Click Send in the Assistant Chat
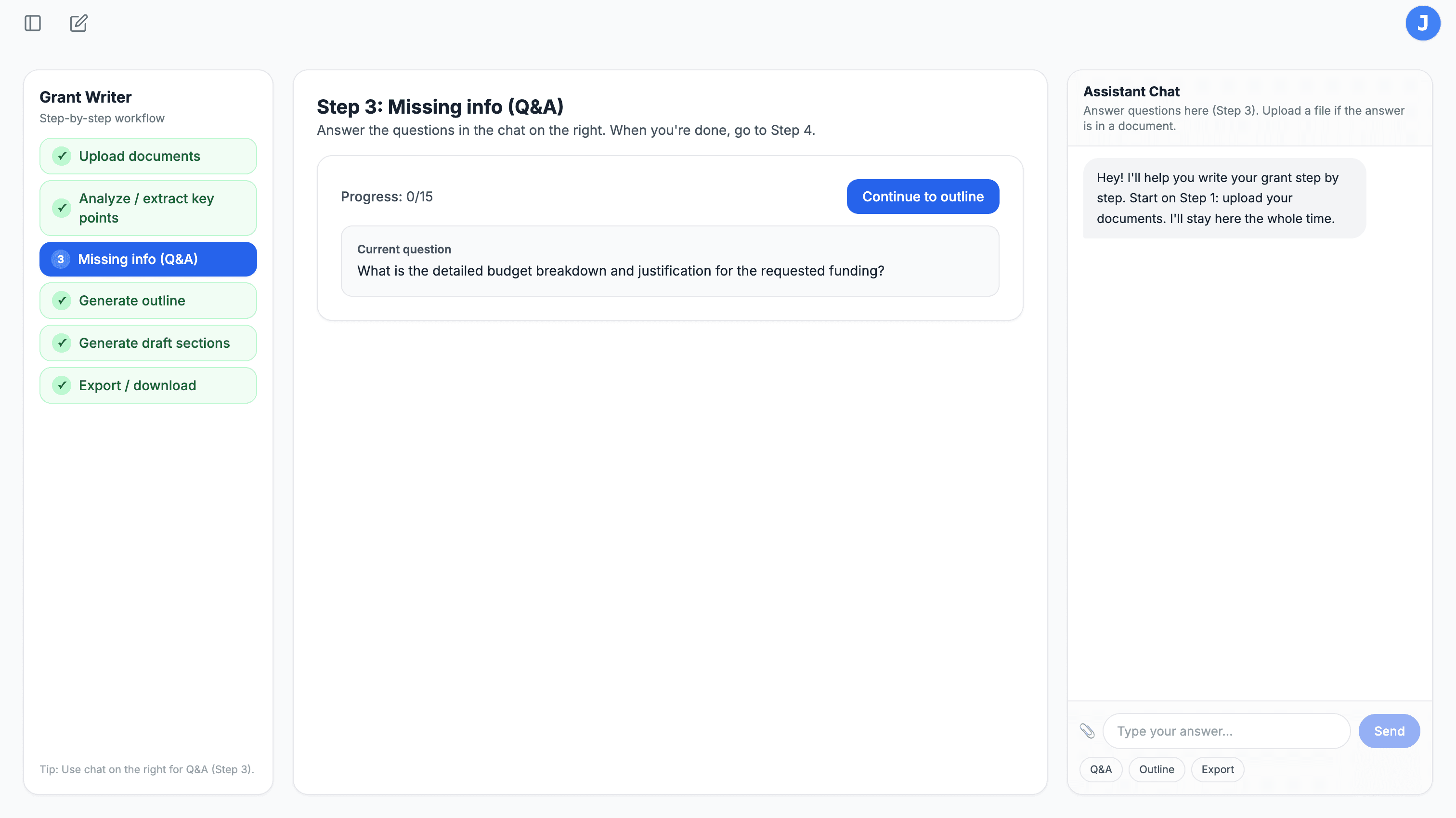 1389,731
